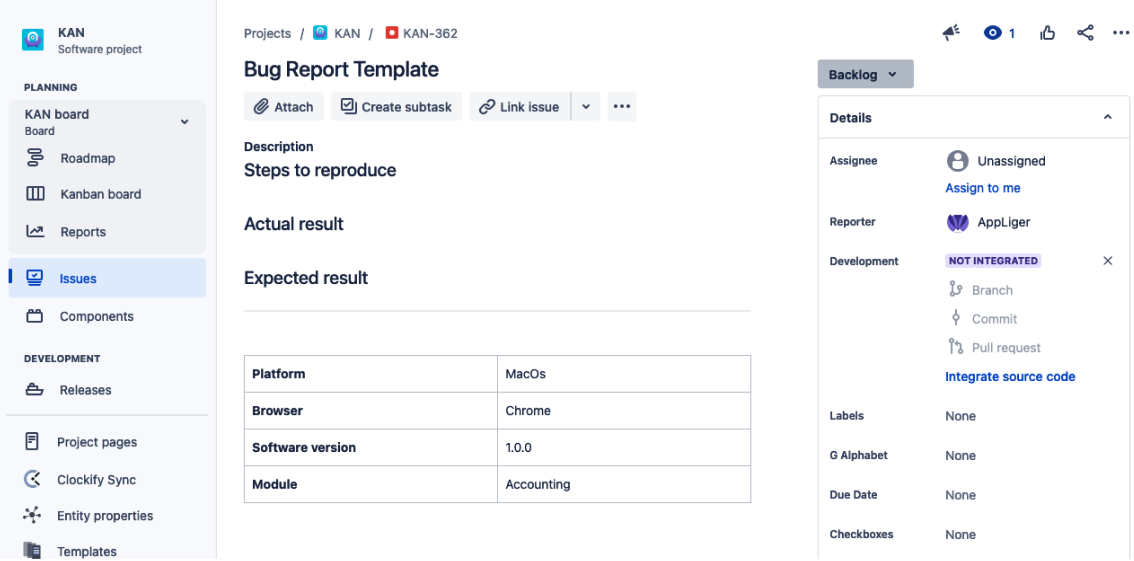The image size is (1134, 561).
Task: Open Roadmap from the sidebar
Action: pyautogui.click(x=87, y=158)
